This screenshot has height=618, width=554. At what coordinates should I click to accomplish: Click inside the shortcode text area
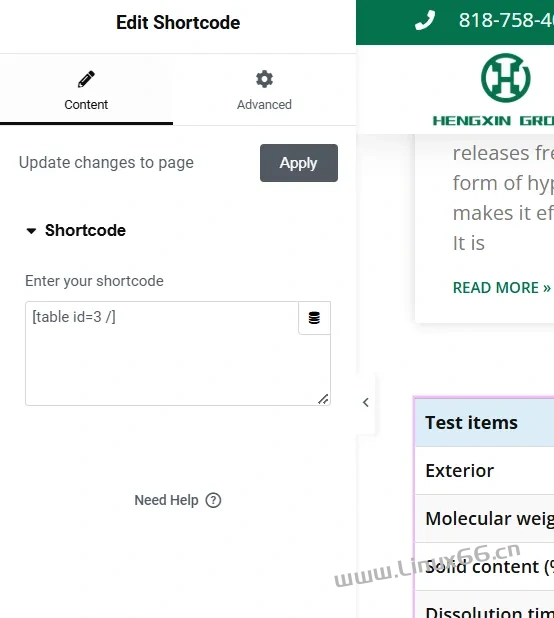162,354
